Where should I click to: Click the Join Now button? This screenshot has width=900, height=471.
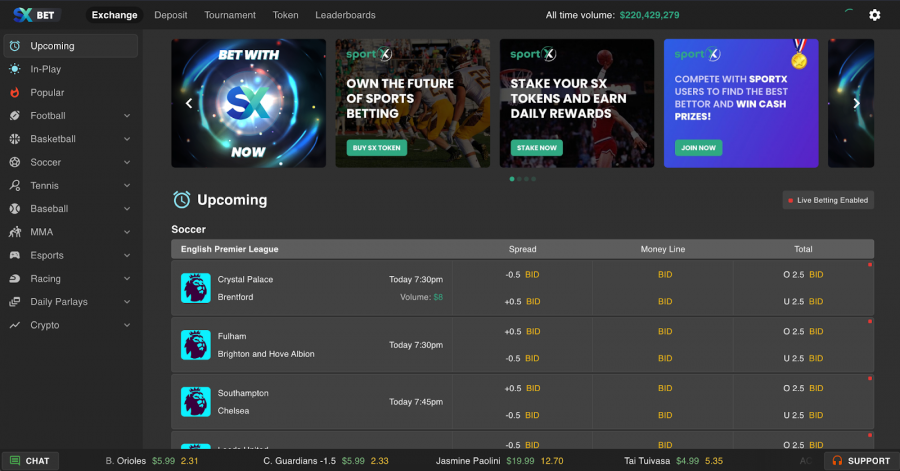(x=699, y=147)
